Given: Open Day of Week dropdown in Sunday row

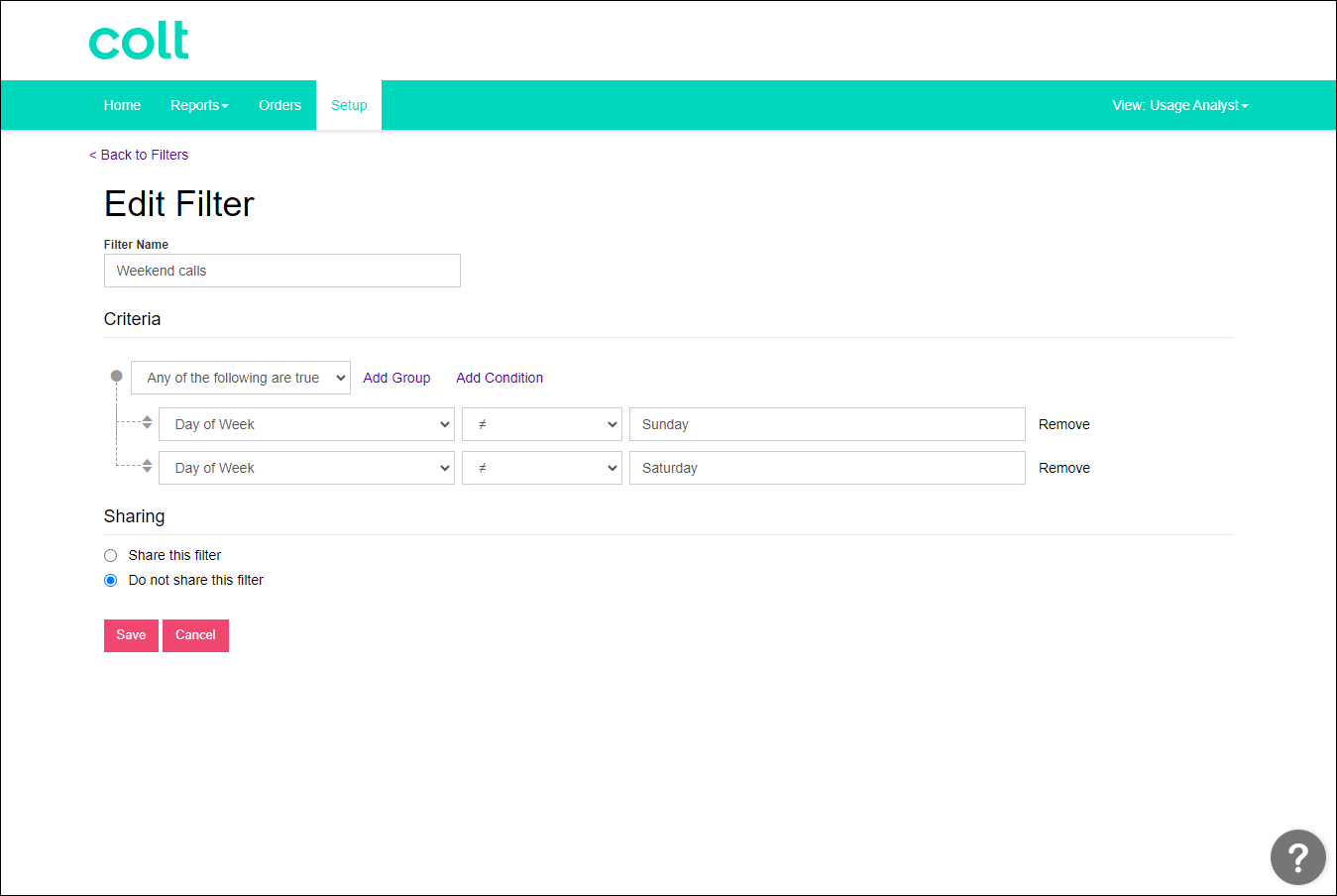Looking at the screenshot, I should tap(306, 424).
